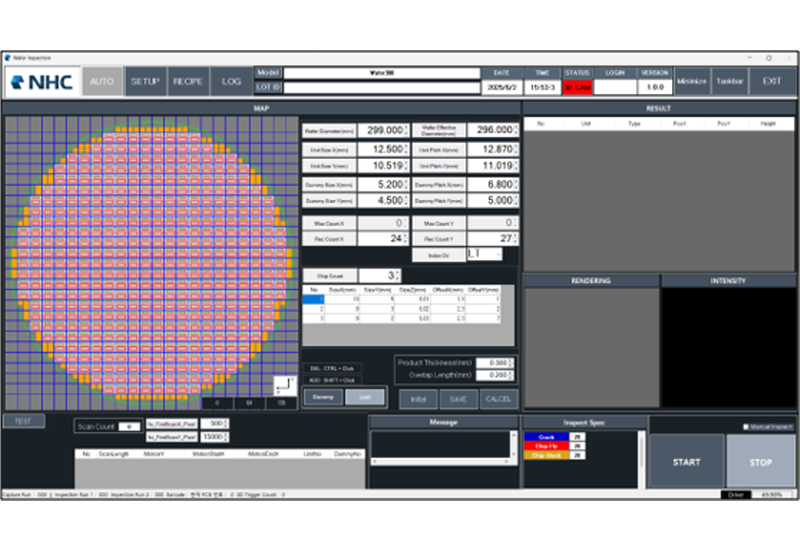Adjust the Wafer Diameter stepper arrows
Viewport: 800px width, 550px height.
click(x=408, y=130)
